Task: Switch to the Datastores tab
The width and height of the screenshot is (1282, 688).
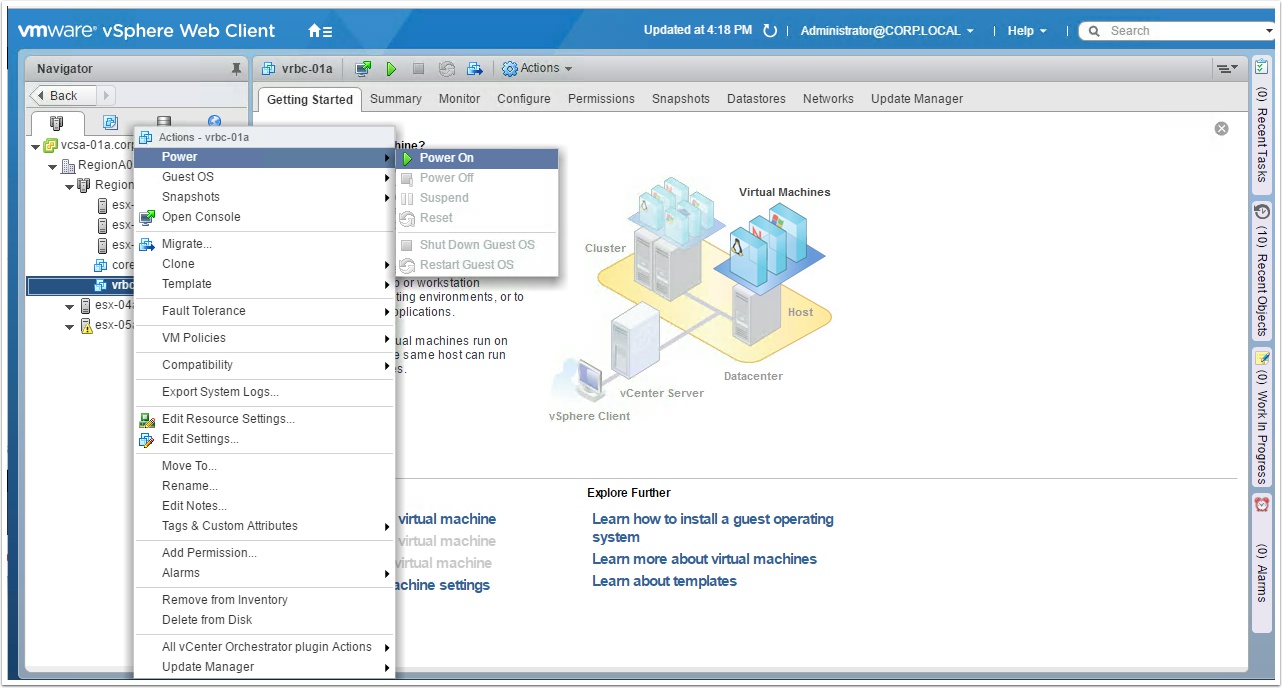Action: click(x=756, y=99)
